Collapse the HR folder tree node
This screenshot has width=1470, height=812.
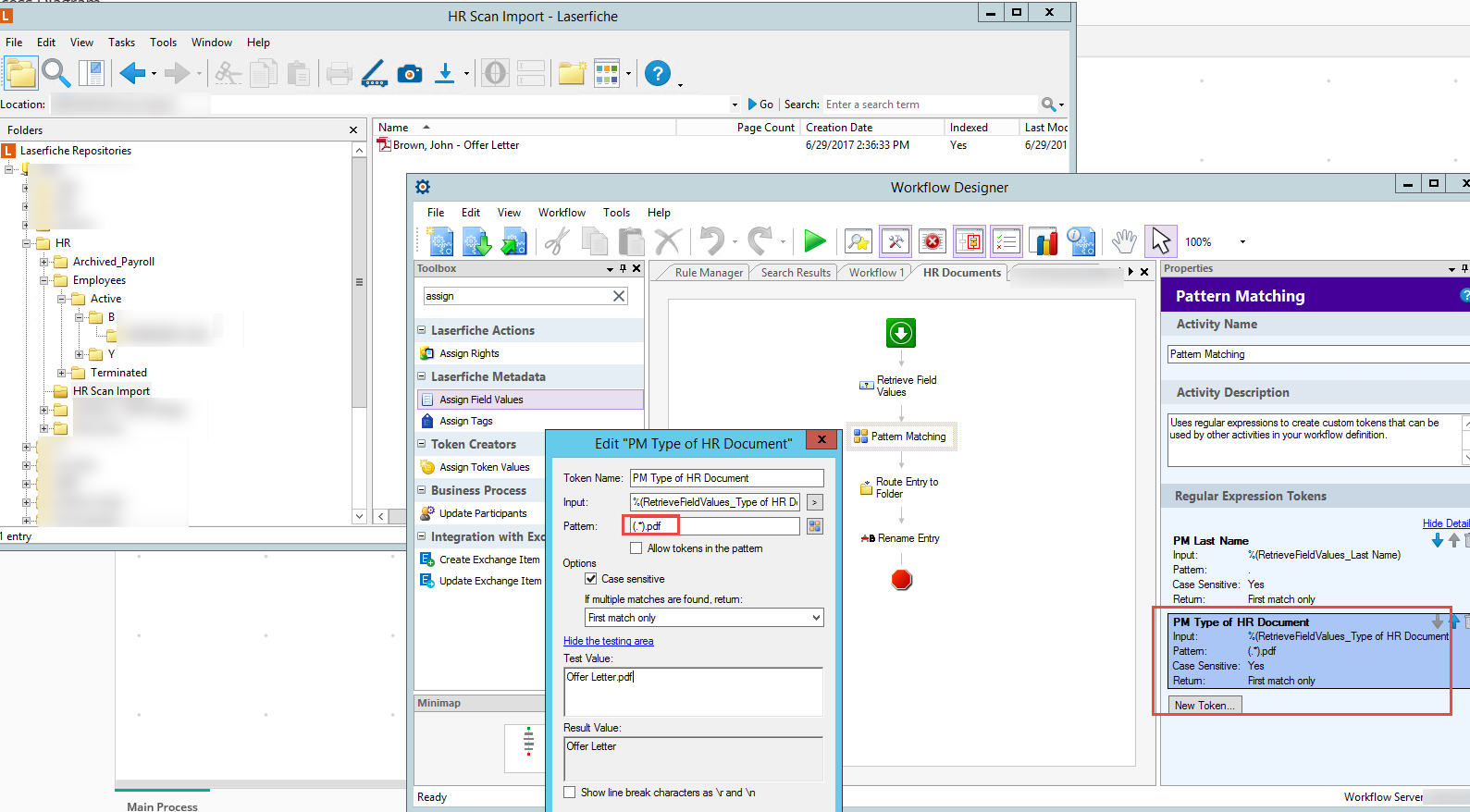26,243
